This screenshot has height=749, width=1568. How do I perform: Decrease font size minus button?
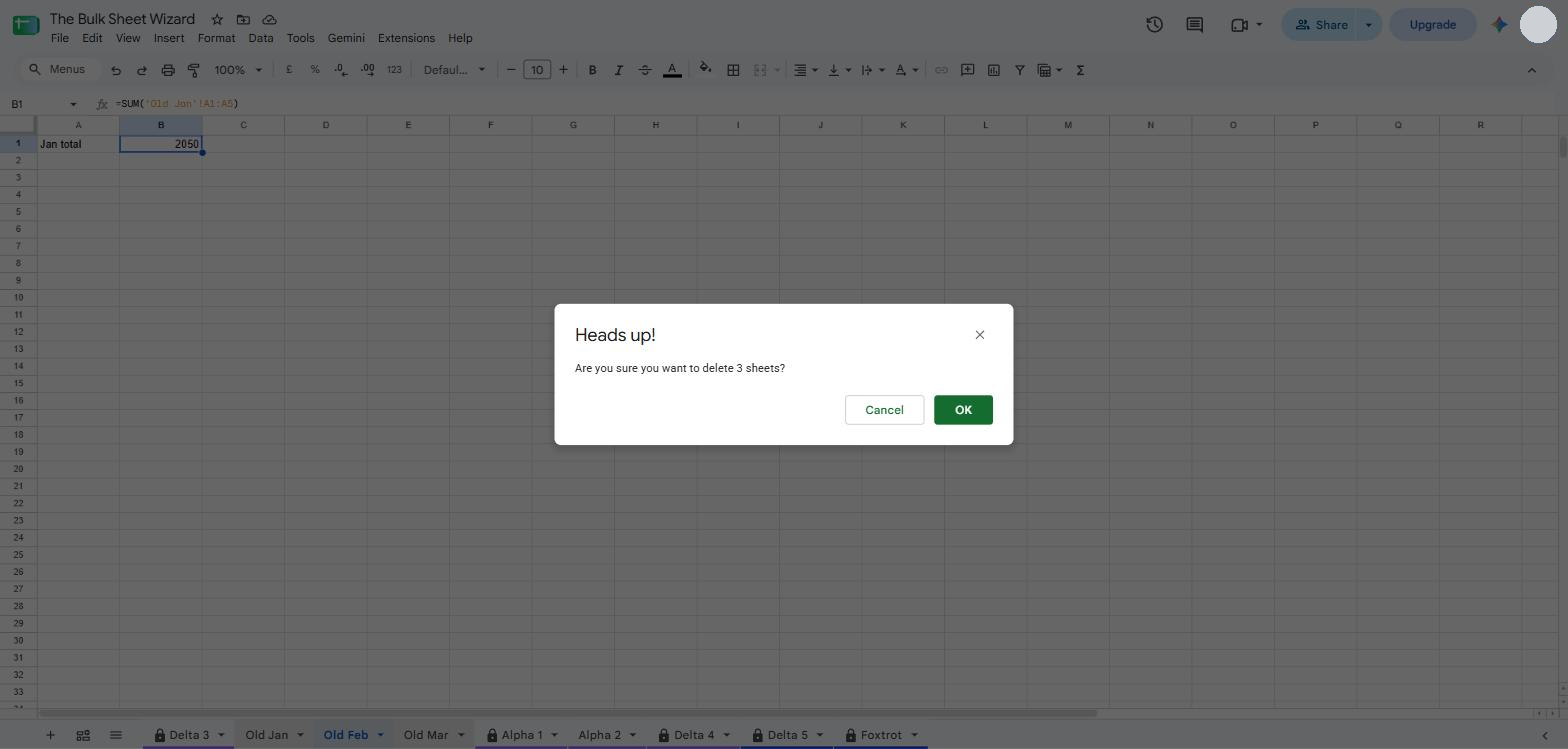(x=511, y=70)
